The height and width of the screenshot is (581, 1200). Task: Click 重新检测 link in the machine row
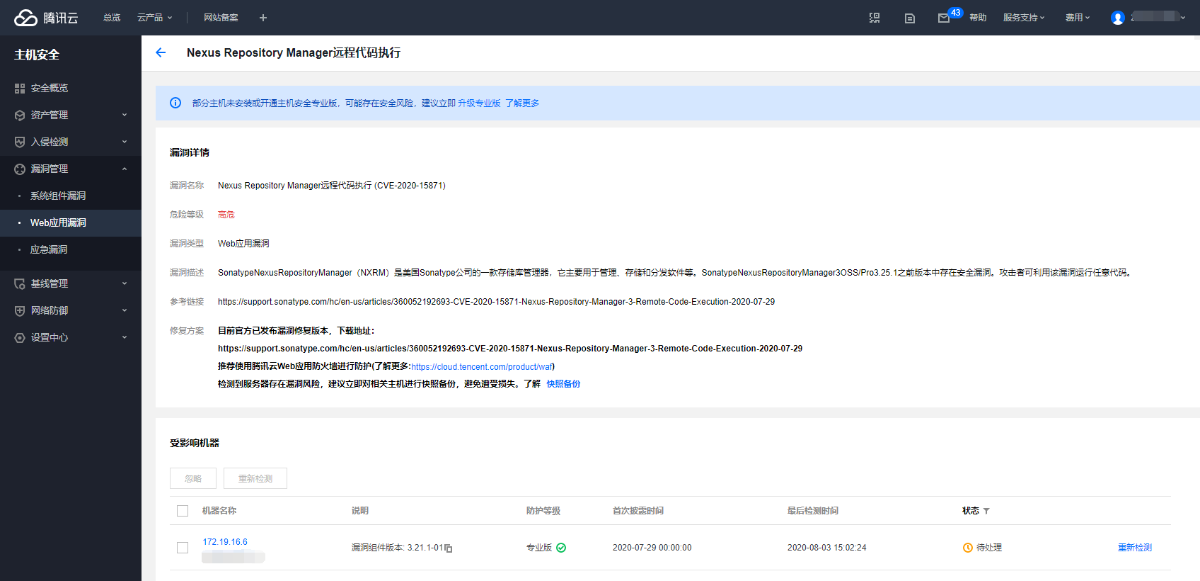tap(1135, 548)
